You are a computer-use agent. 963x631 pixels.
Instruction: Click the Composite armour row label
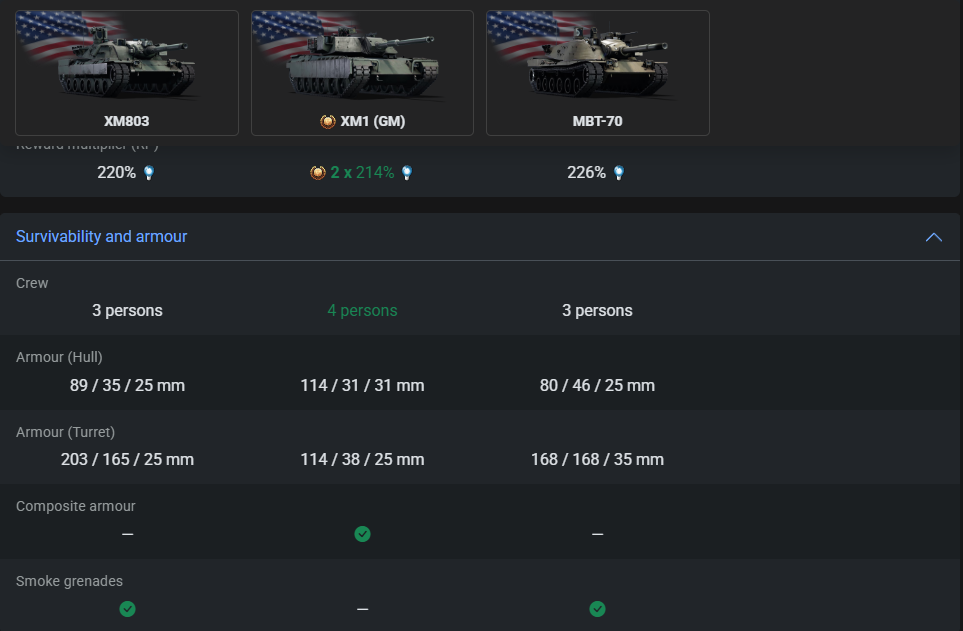point(76,506)
